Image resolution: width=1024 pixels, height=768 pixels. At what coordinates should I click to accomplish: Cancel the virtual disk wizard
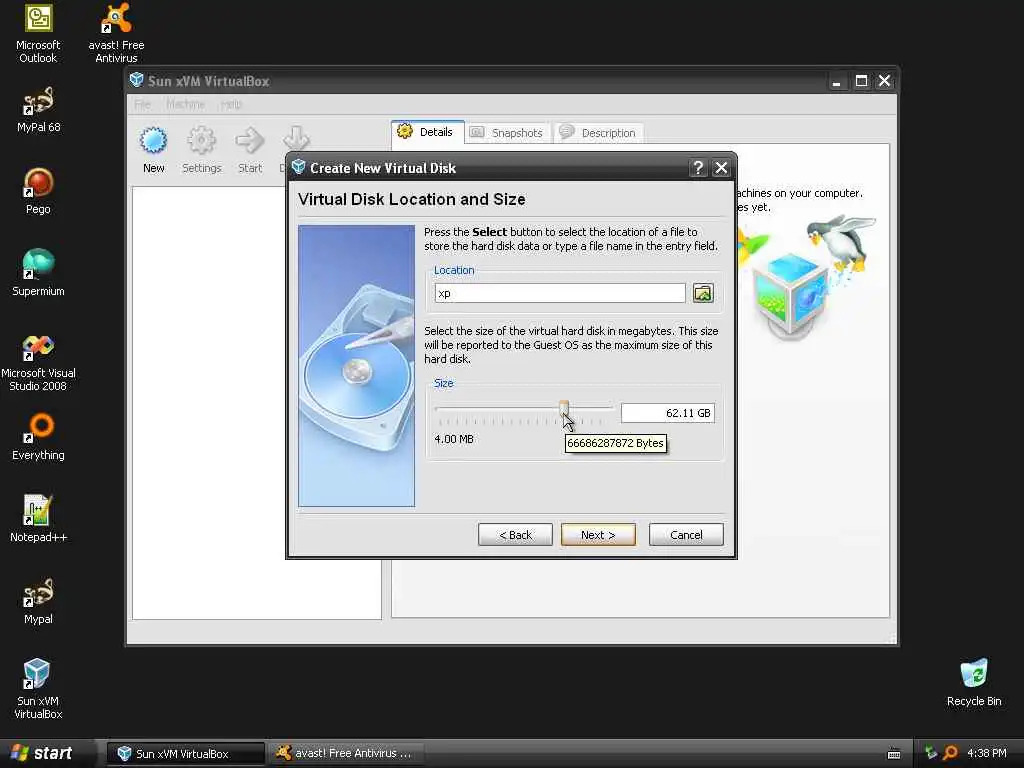[x=686, y=535]
